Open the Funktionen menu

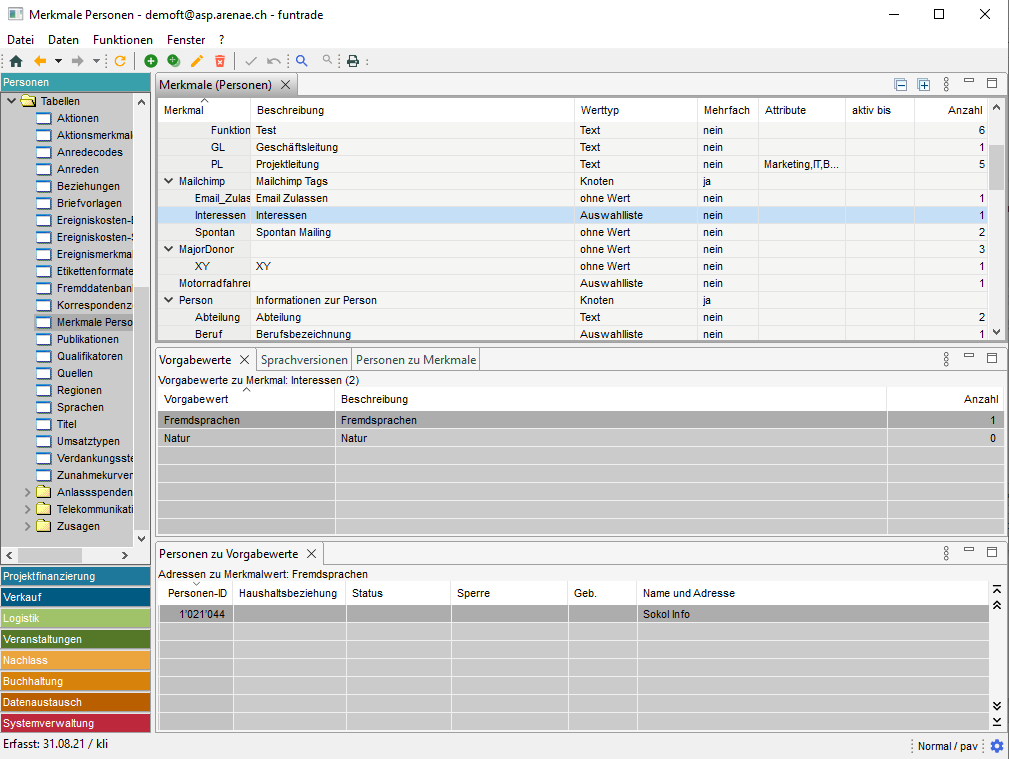[122, 40]
